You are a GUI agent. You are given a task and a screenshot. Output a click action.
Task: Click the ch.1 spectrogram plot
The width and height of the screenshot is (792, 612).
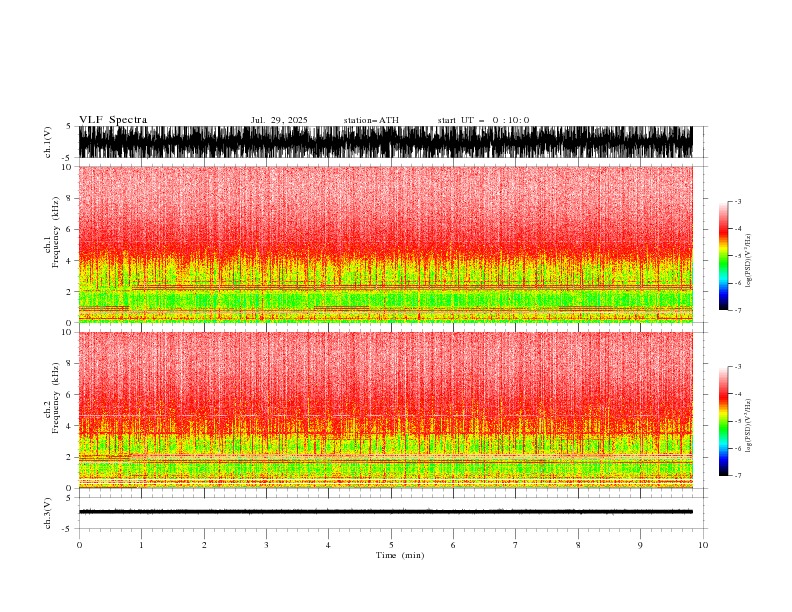pyautogui.click(x=386, y=244)
